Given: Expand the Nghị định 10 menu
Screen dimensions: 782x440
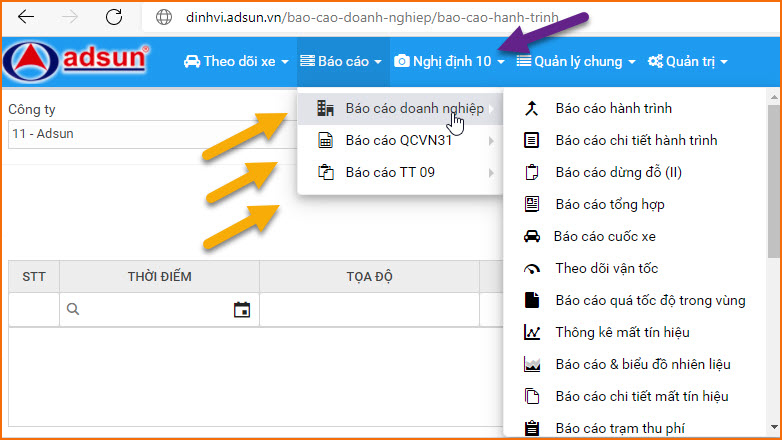Looking at the screenshot, I should [x=449, y=61].
